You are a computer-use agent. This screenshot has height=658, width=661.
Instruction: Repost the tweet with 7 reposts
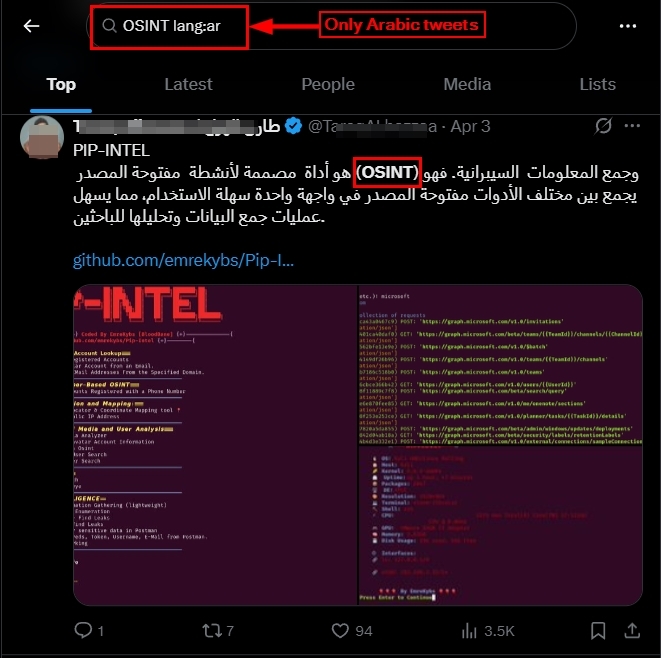tap(212, 631)
